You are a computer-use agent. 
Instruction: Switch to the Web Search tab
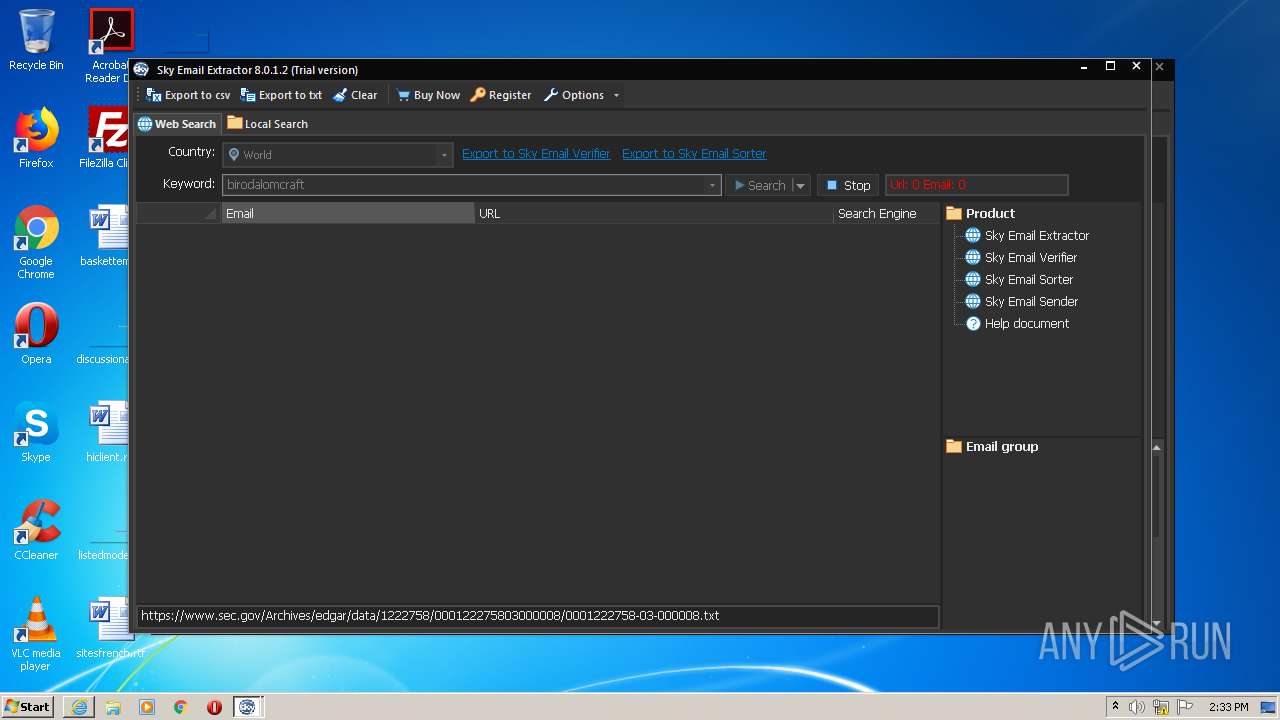177,124
